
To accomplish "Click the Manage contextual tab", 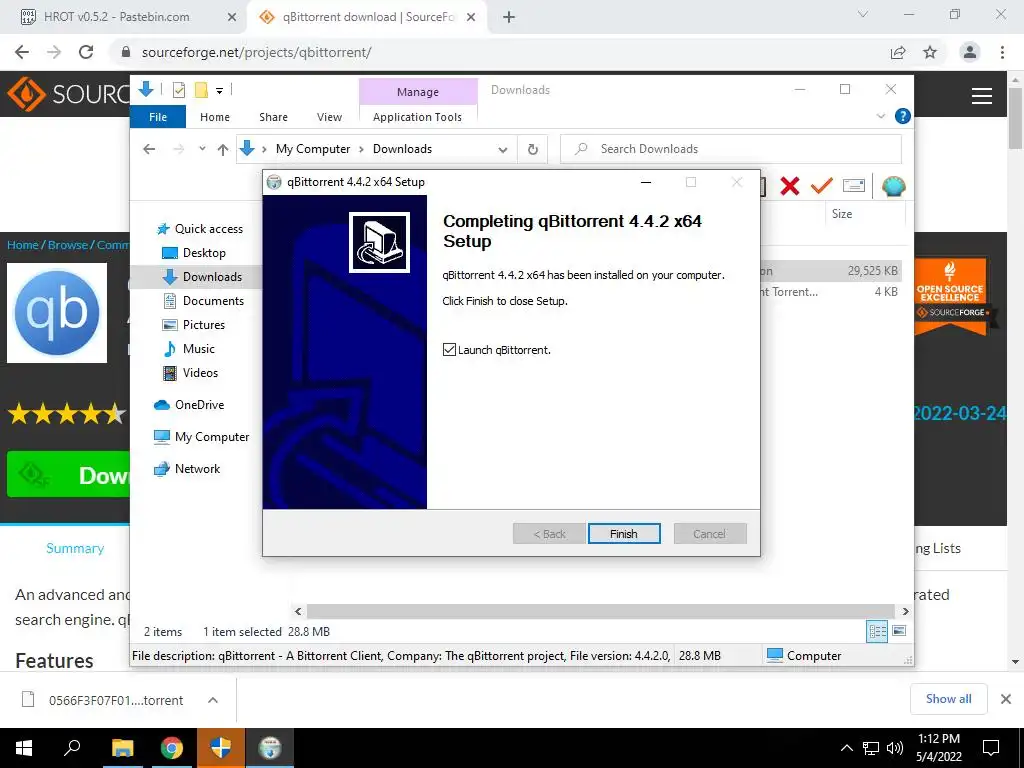I will click(418, 92).
